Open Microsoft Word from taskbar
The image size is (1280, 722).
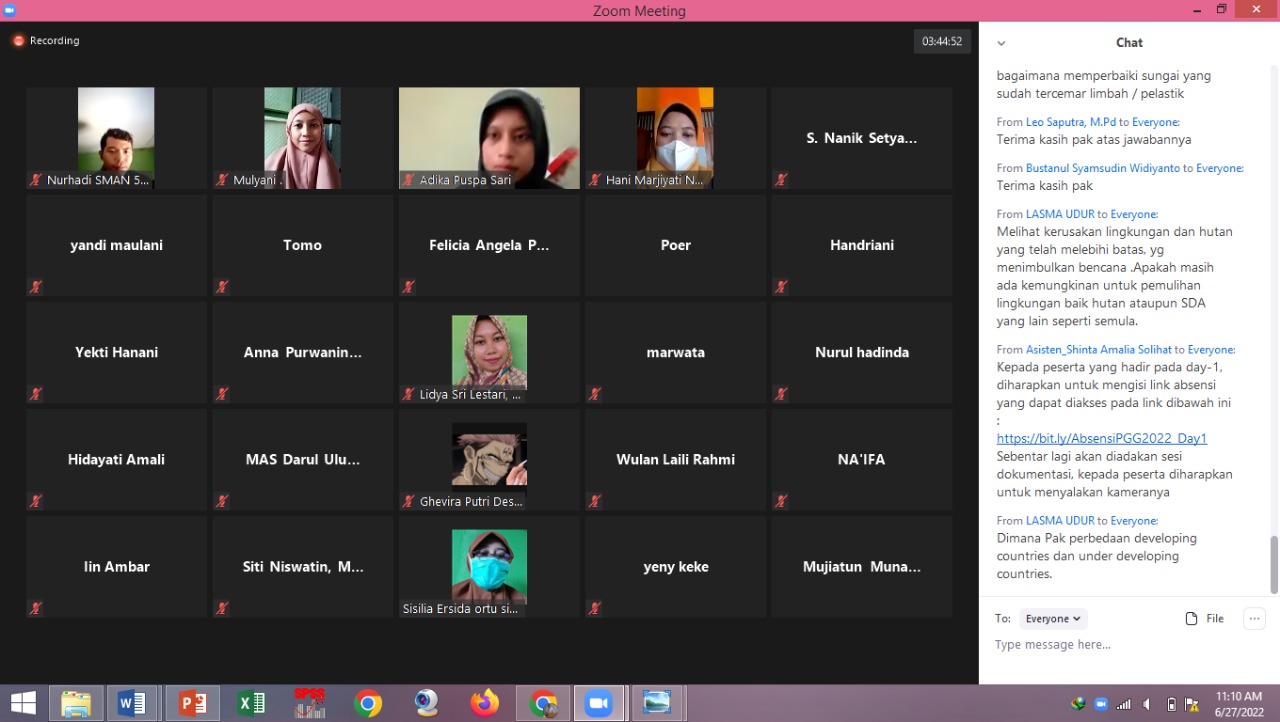click(132, 704)
